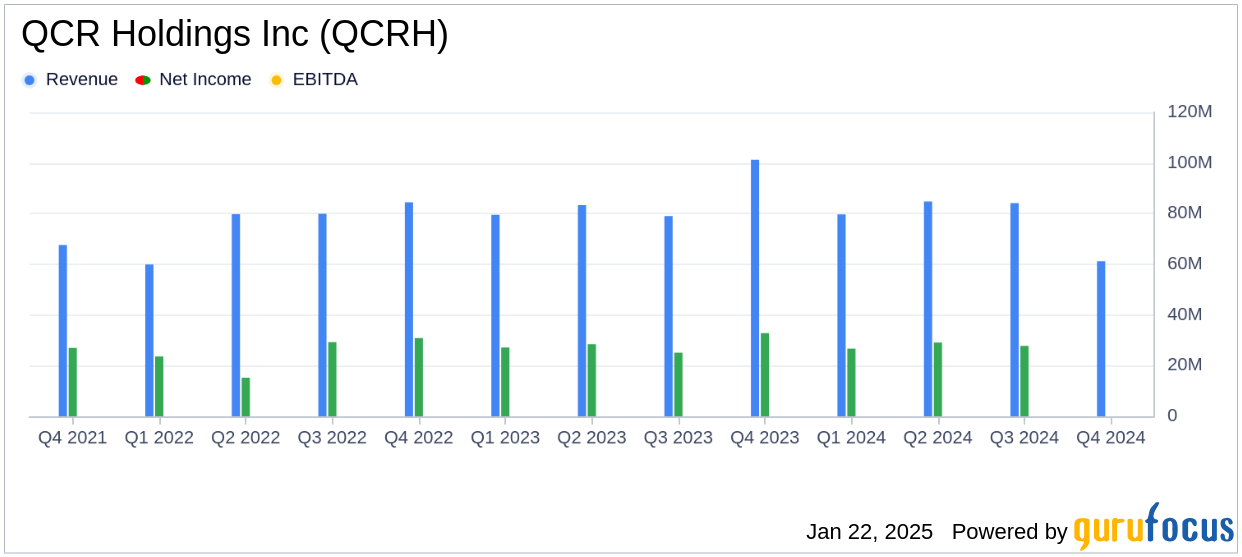Select the Q3 2023 revenue bar
This screenshot has height=557, width=1242.
tap(668, 316)
